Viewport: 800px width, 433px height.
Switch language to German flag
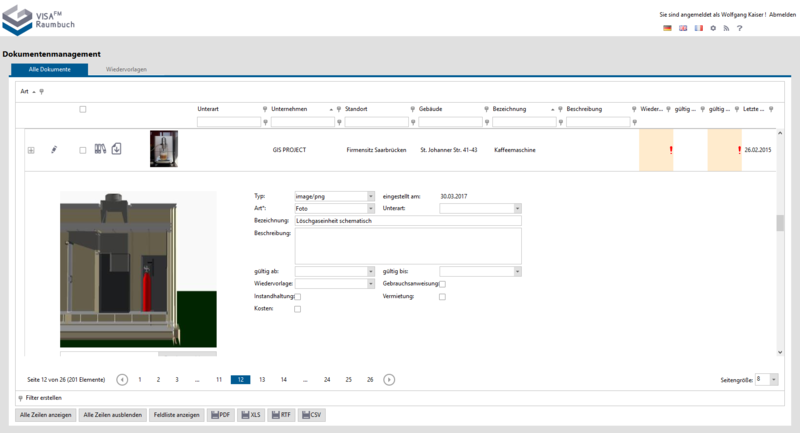click(x=667, y=28)
